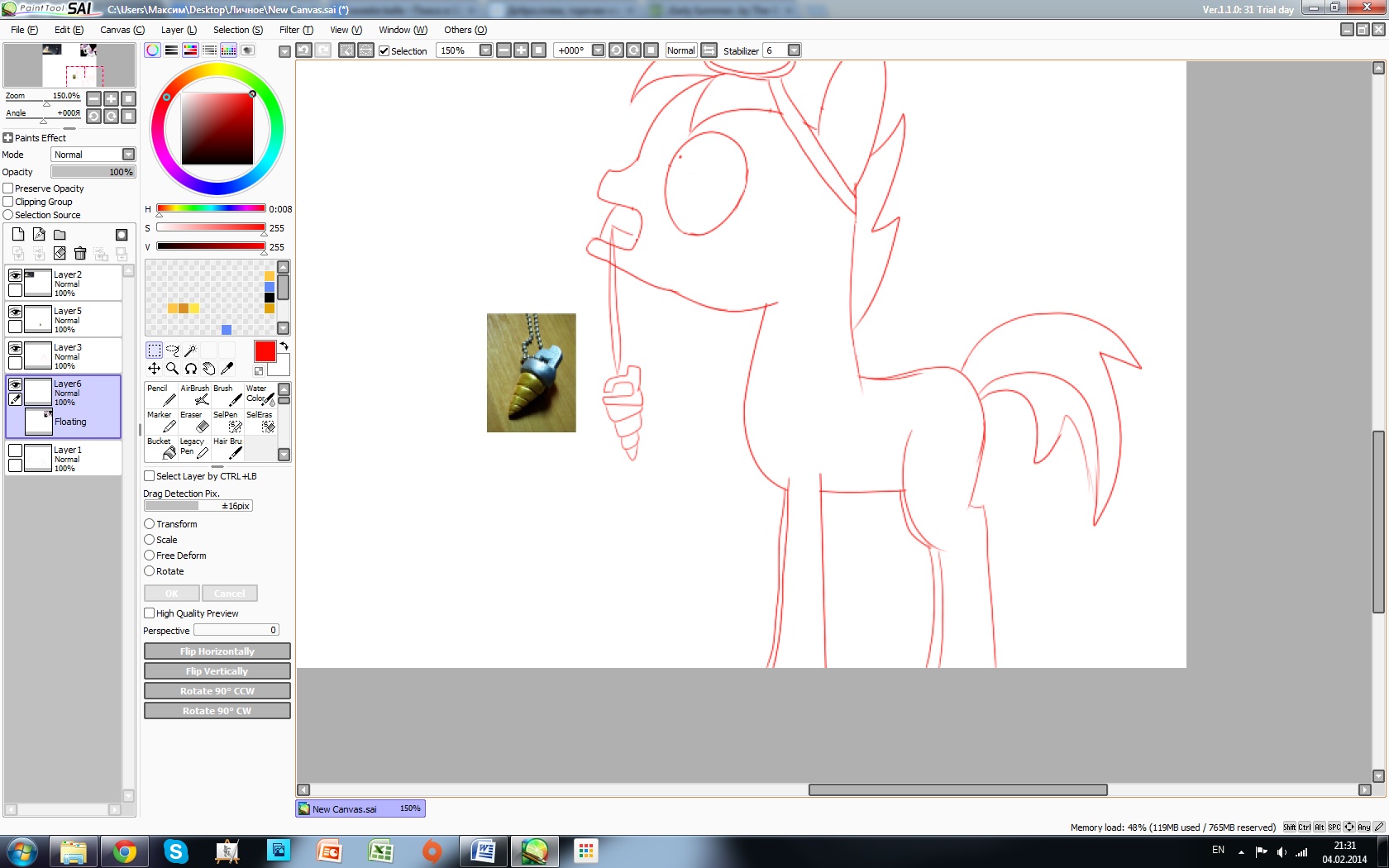Open the color panel options arrow
Viewport: 1389px width, 868px height.
point(284,51)
